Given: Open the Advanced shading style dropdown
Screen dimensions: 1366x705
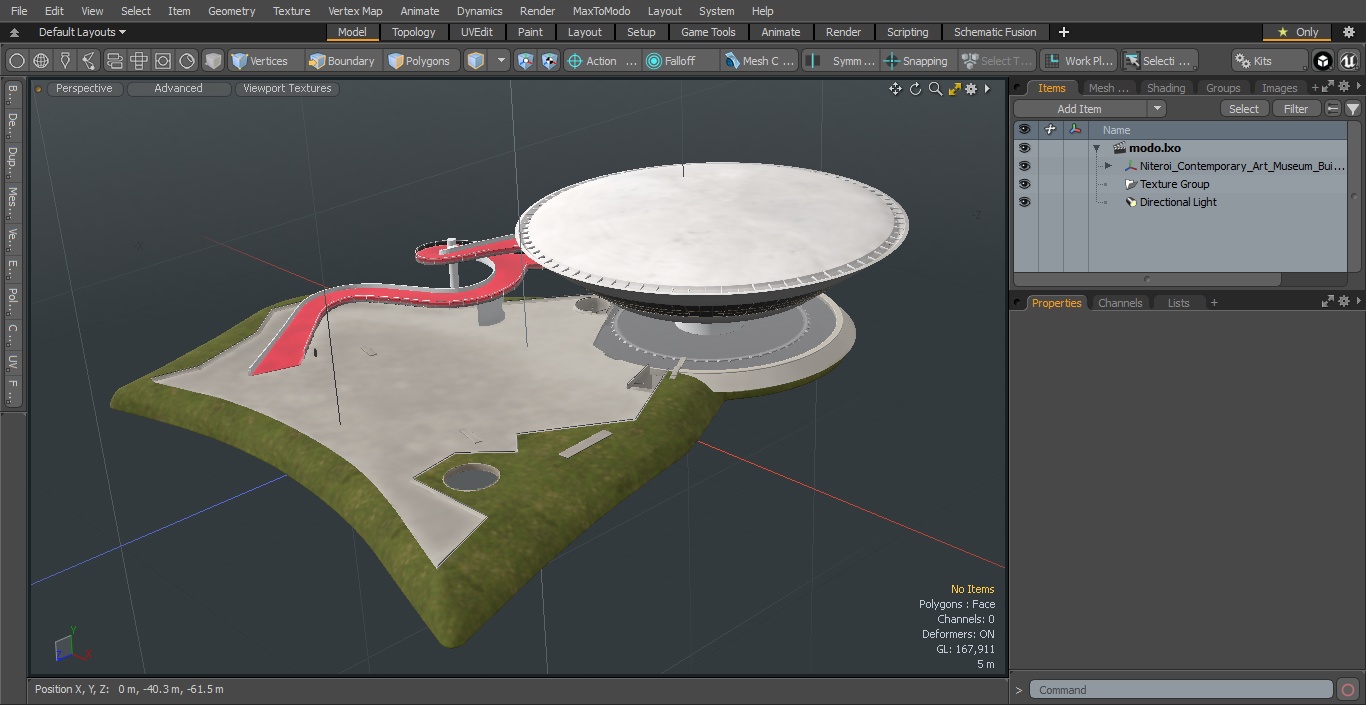Looking at the screenshot, I should click(x=178, y=89).
